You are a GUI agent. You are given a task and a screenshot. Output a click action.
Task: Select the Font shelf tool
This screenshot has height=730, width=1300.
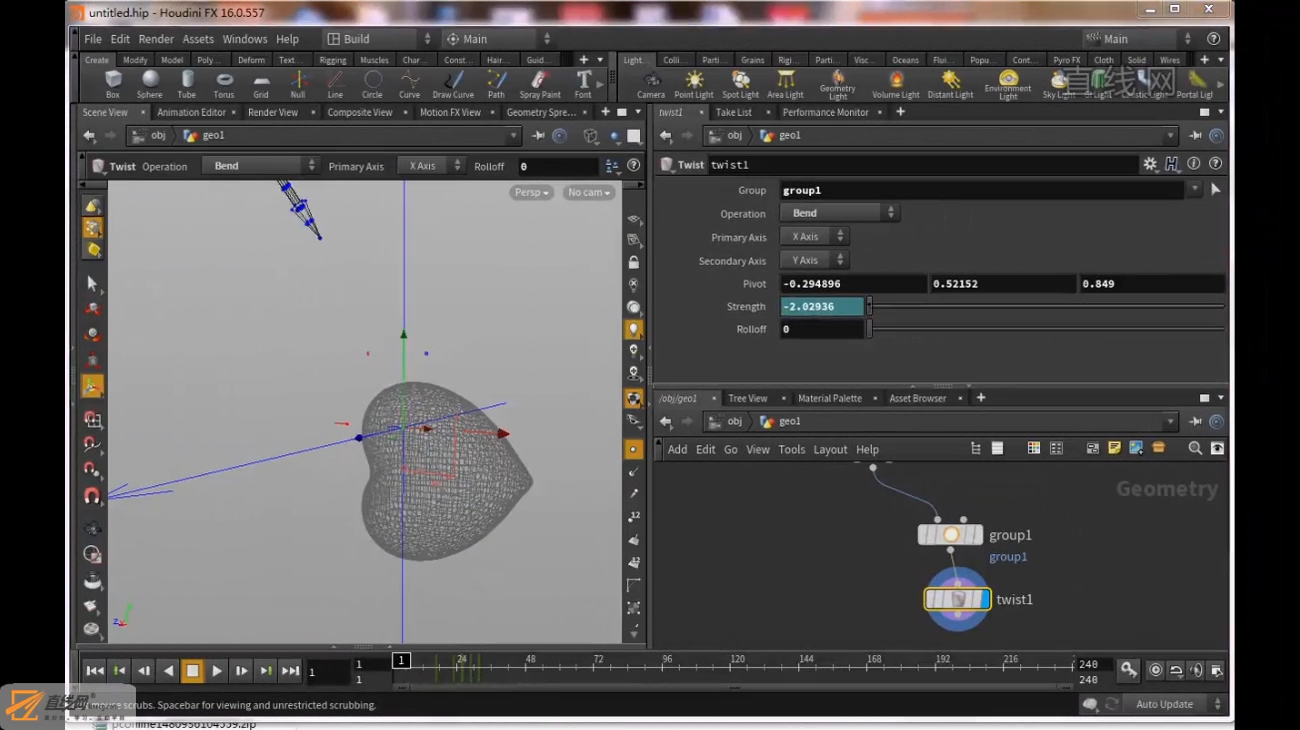583,84
